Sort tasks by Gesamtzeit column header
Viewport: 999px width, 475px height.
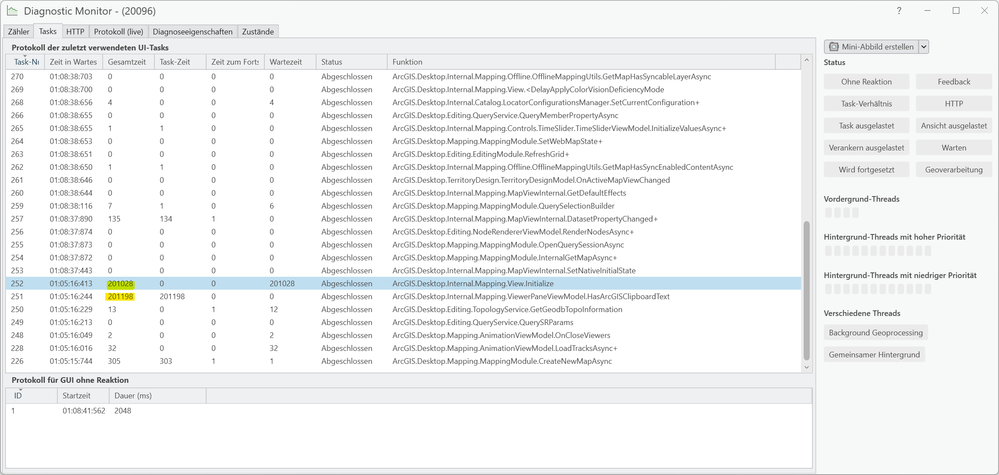pos(128,62)
